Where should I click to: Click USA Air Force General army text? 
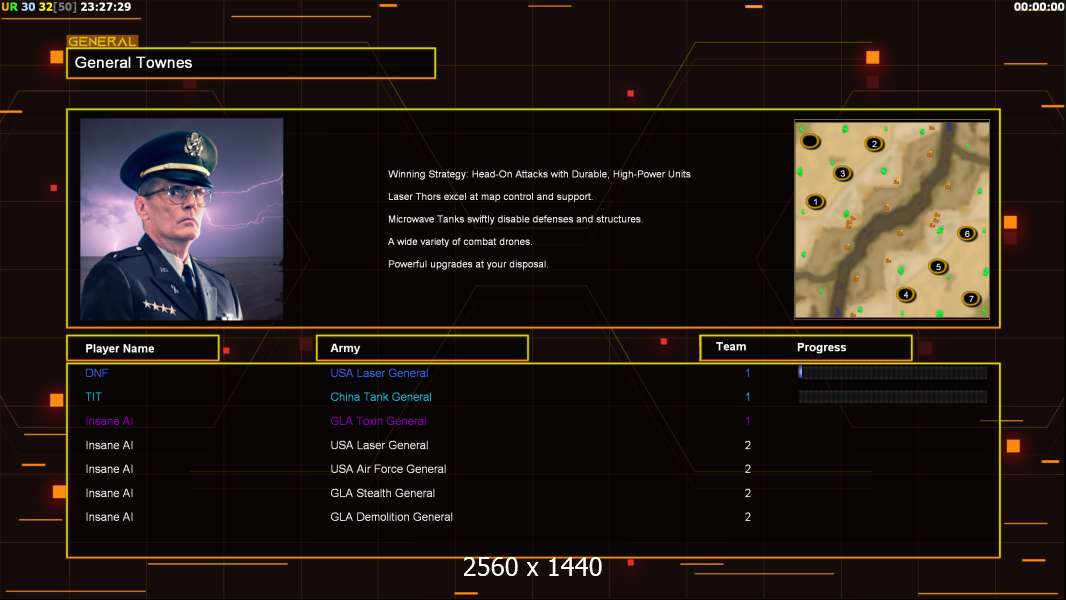[x=388, y=469]
